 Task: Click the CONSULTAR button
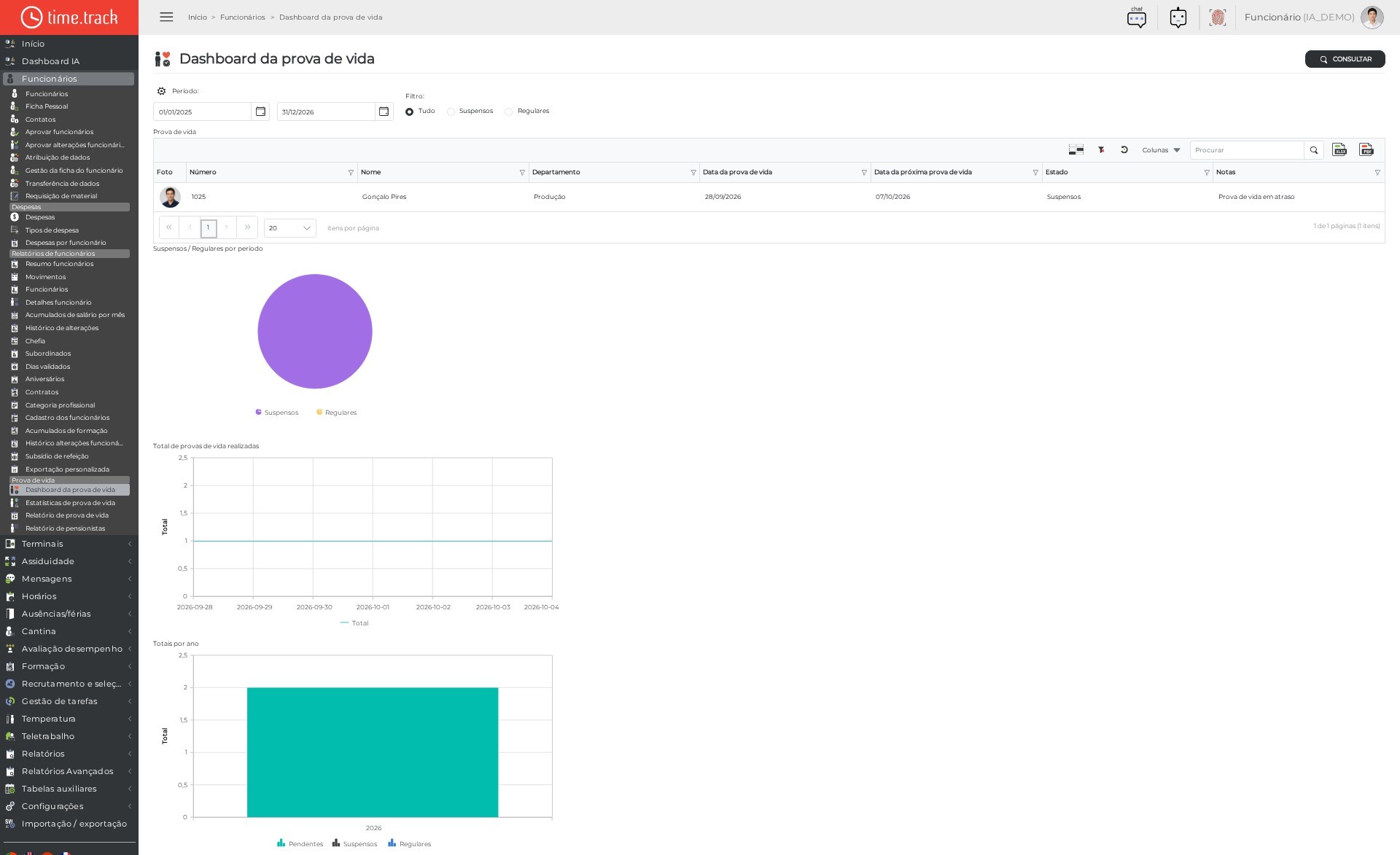pos(1345,59)
